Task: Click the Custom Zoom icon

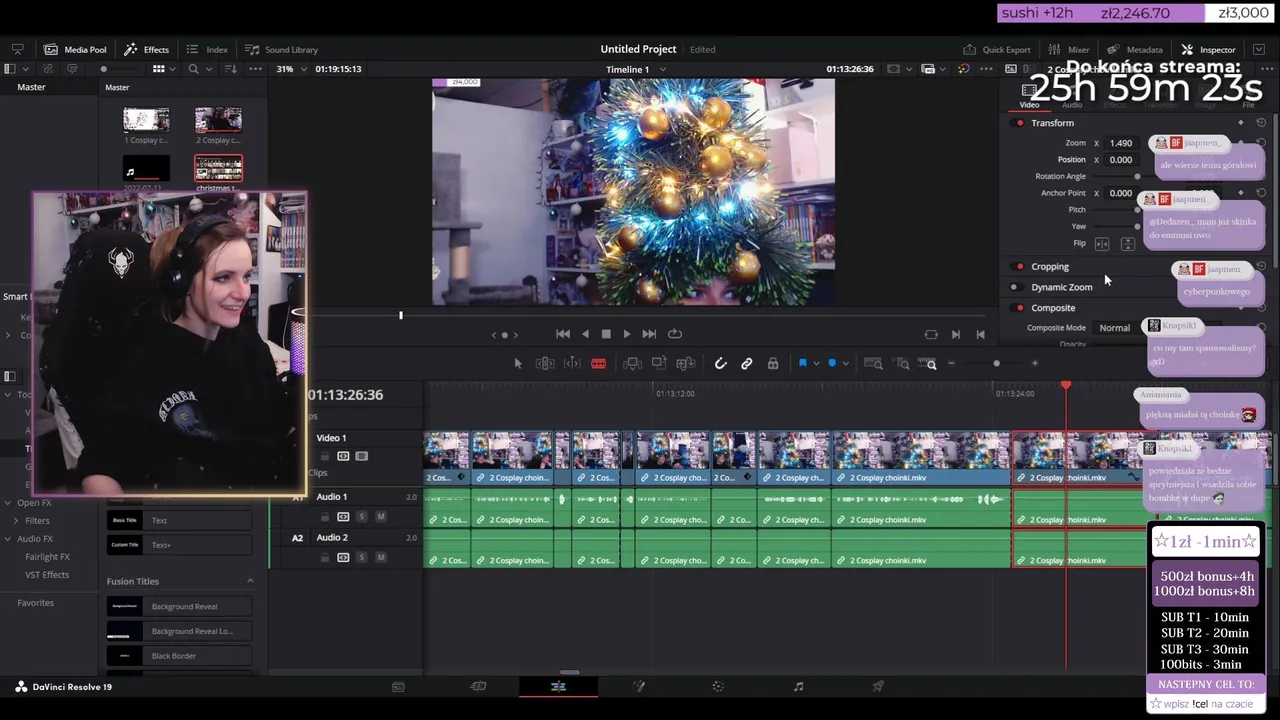Action: (x=930, y=364)
